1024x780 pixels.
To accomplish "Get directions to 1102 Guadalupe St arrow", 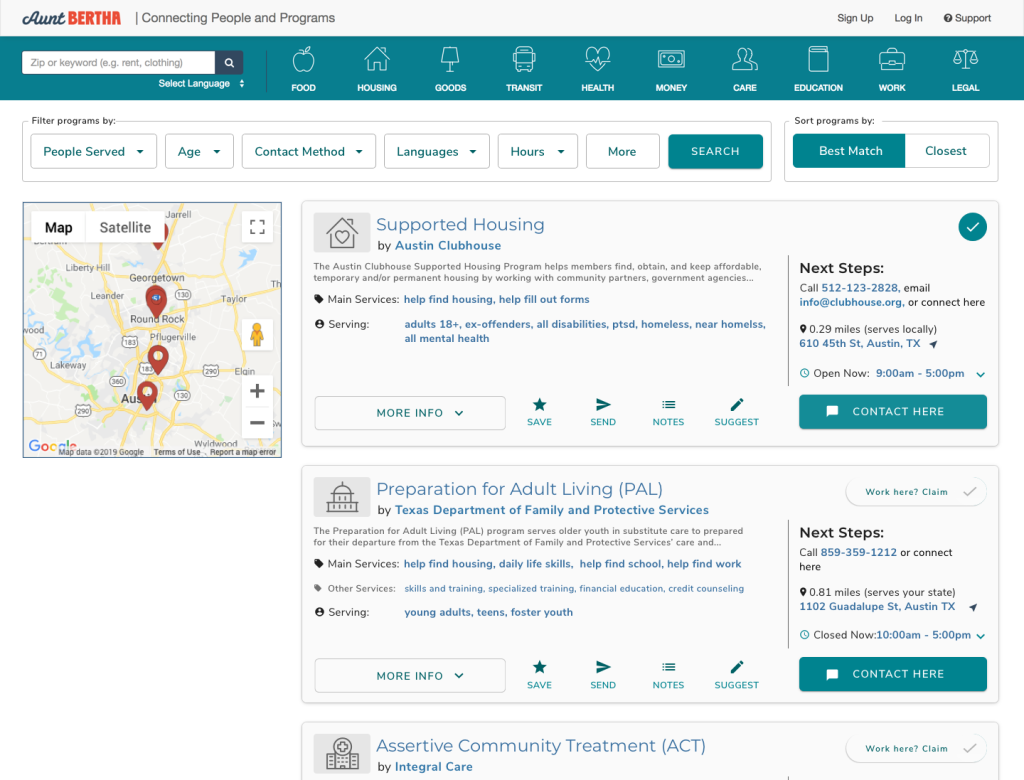I will click(x=973, y=608).
